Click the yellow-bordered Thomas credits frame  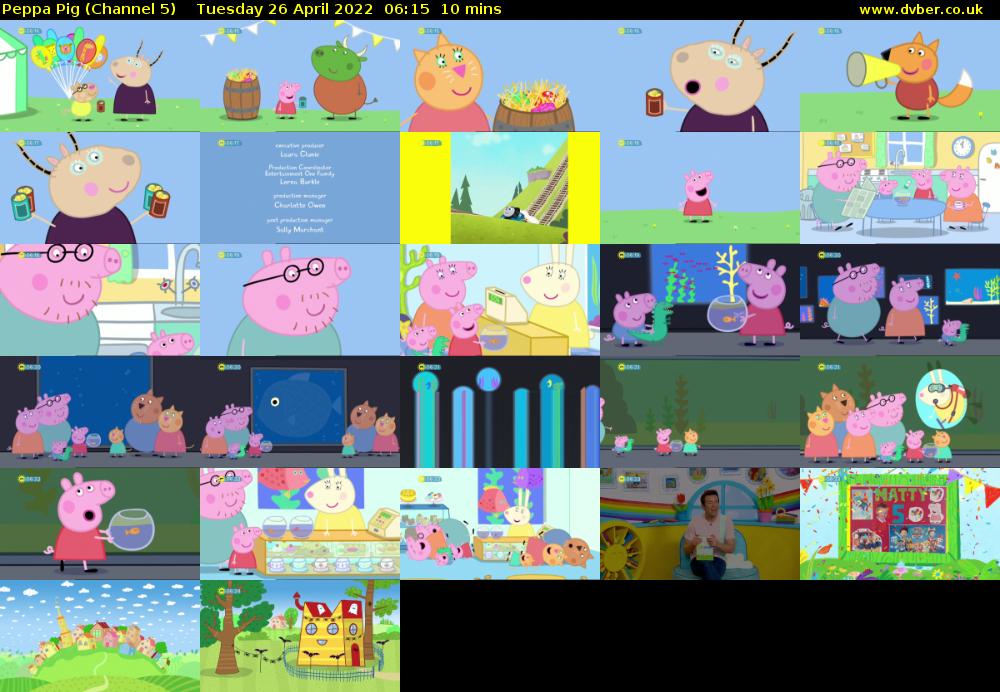pos(500,185)
